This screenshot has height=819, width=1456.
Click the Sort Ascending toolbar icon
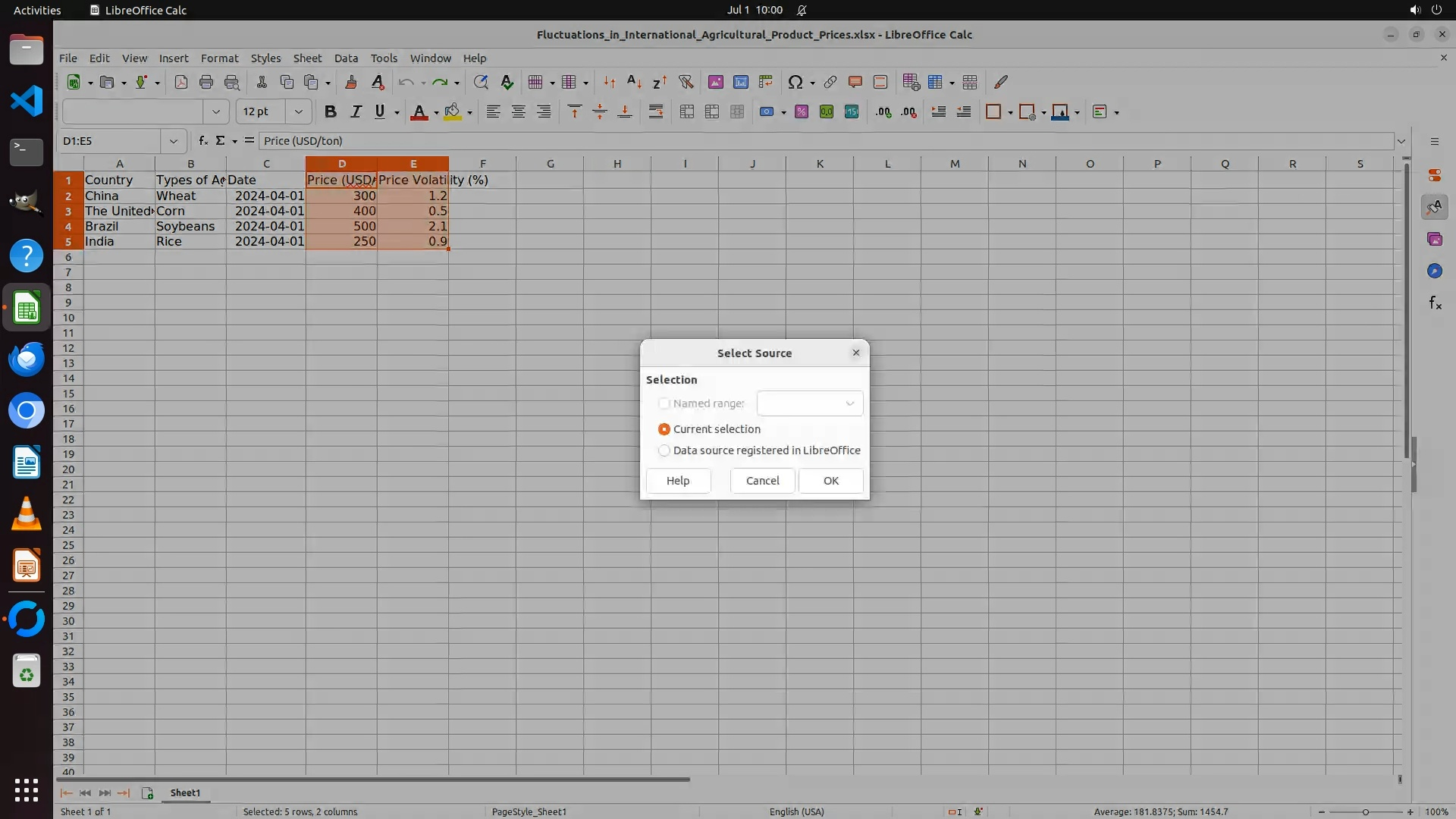coord(634,82)
